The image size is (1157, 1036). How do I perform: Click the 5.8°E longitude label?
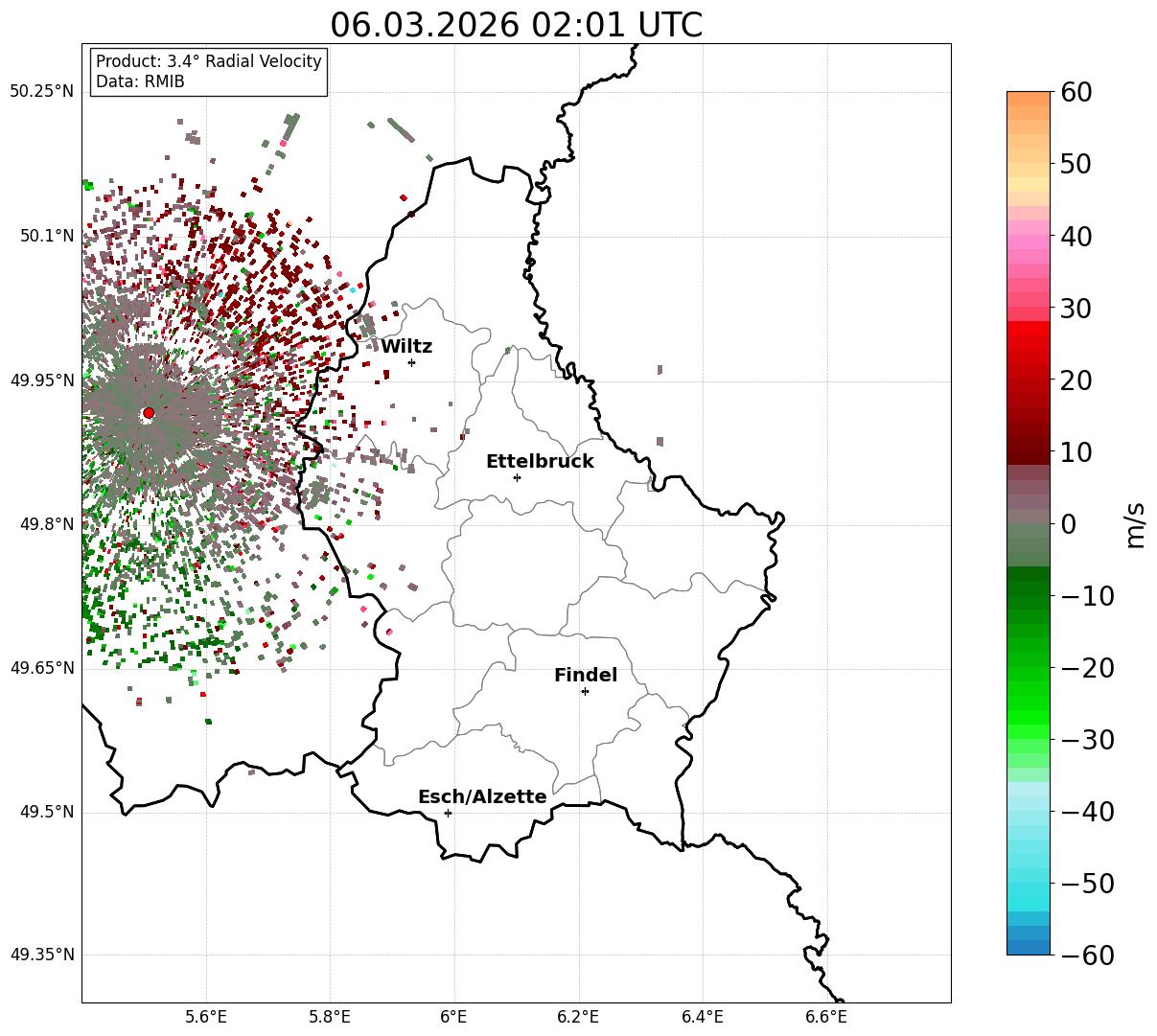click(x=330, y=1018)
